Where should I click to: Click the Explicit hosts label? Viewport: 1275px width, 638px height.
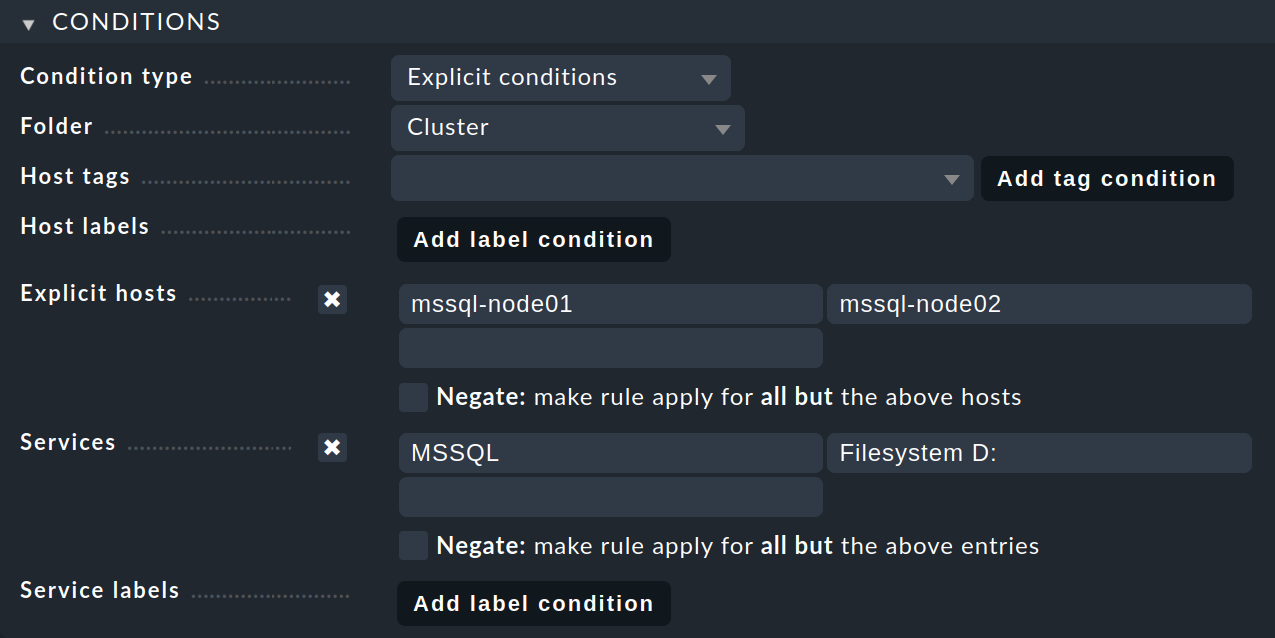tap(98, 294)
